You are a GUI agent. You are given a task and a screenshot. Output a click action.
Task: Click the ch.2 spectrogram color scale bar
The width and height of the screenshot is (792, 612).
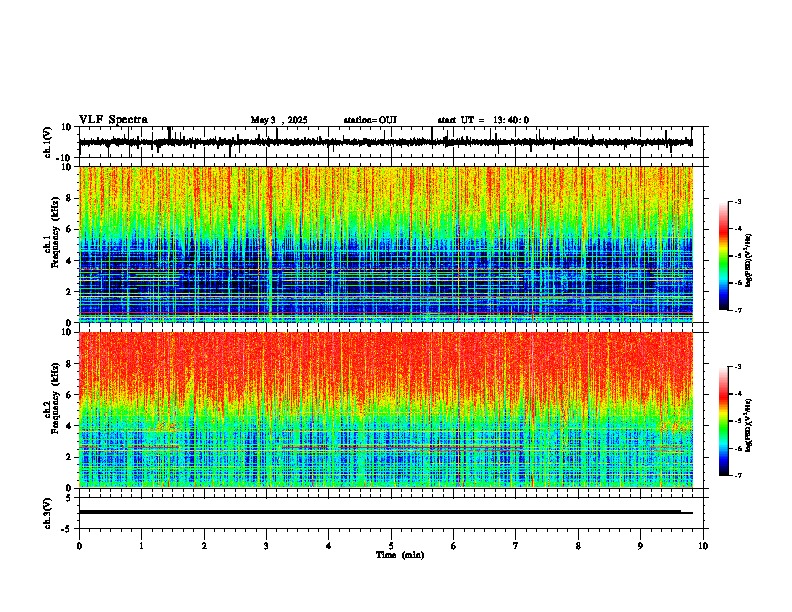tap(724, 421)
